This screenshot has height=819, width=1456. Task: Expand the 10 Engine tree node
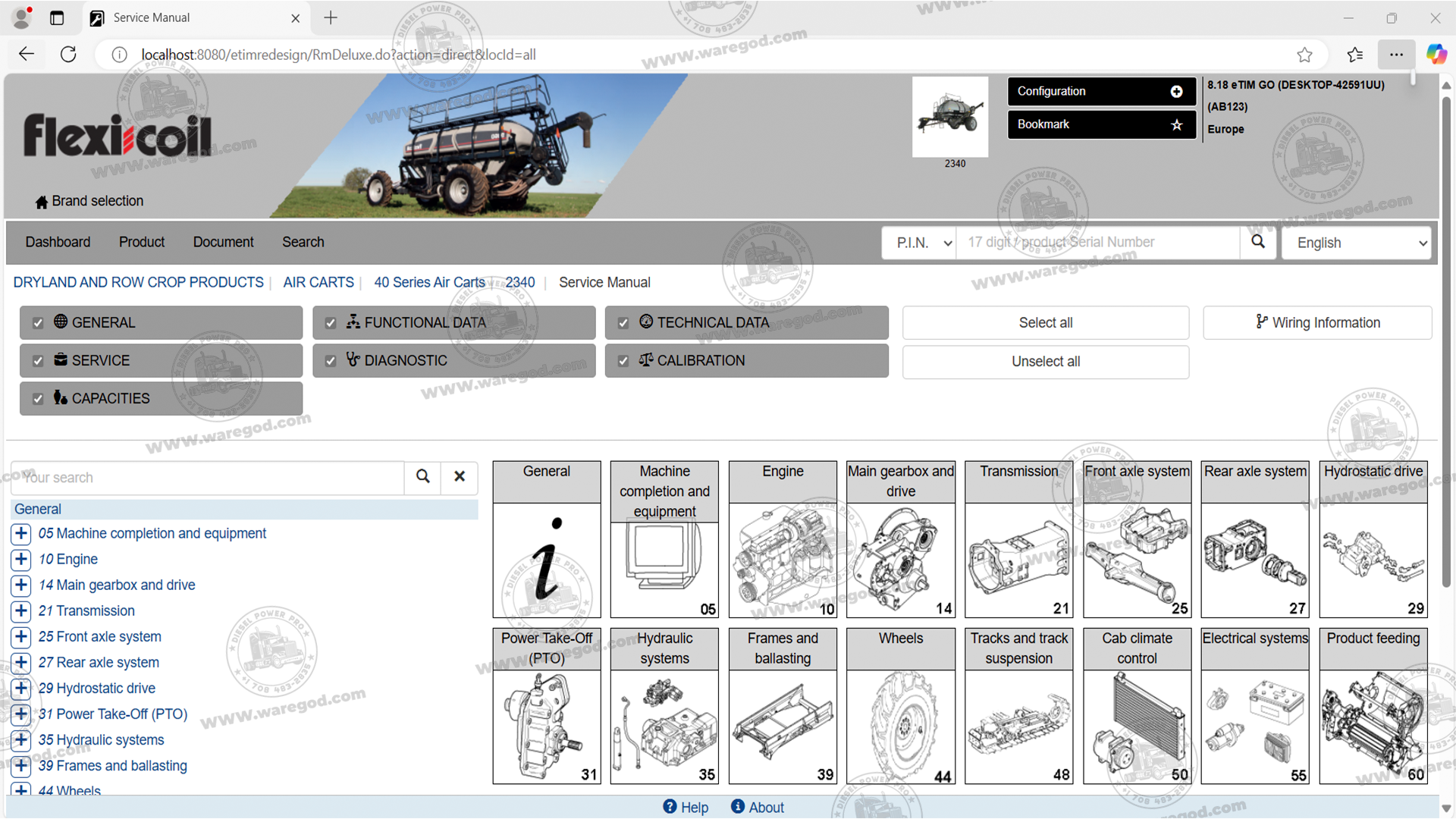point(21,560)
